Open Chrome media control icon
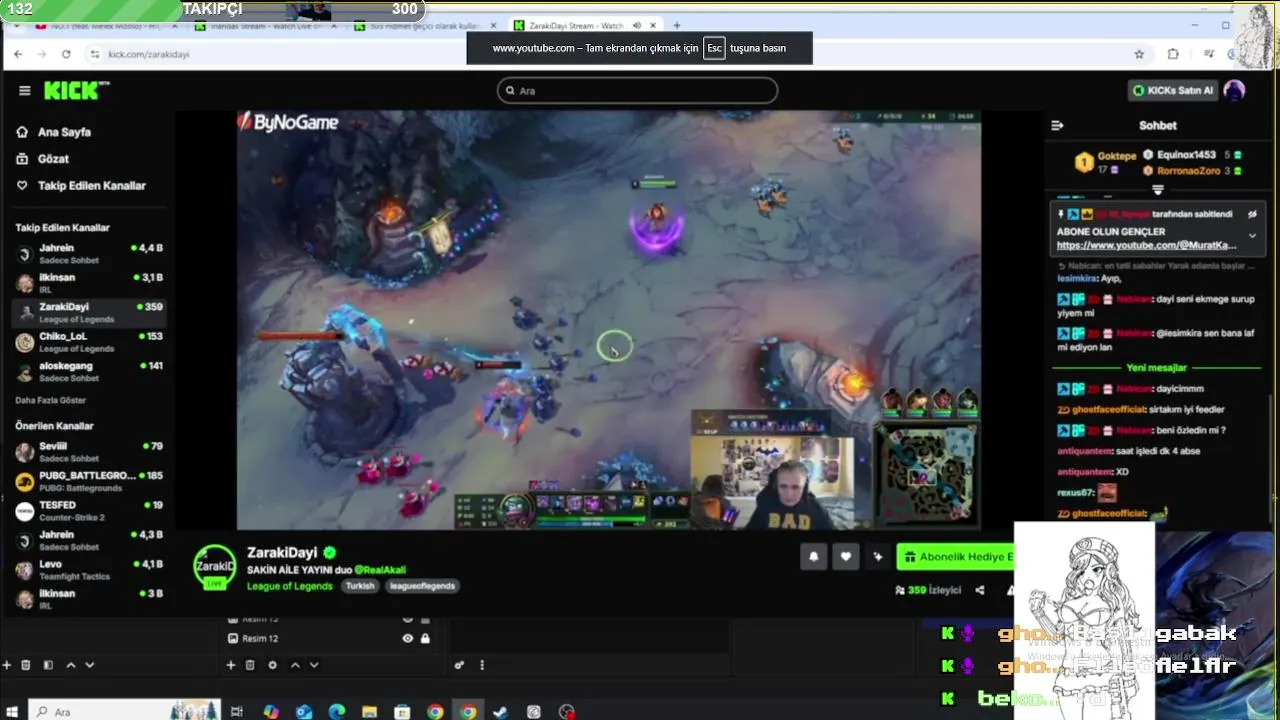 point(1208,54)
